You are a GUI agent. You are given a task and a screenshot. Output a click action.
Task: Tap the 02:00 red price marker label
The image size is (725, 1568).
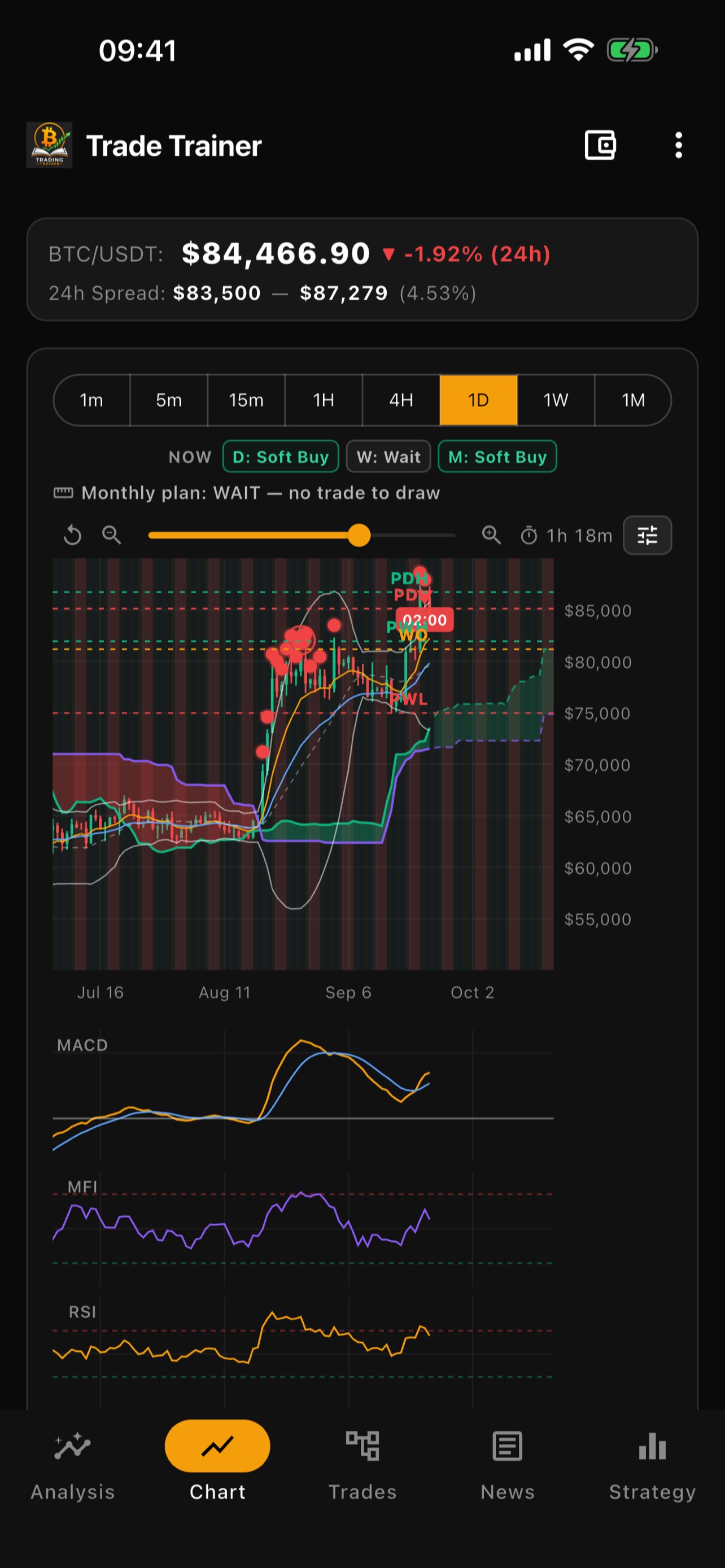coord(424,620)
